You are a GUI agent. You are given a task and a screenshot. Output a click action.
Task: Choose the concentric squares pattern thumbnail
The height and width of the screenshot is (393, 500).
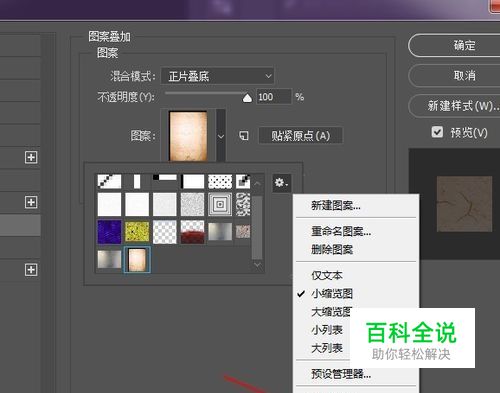(x=220, y=204)
